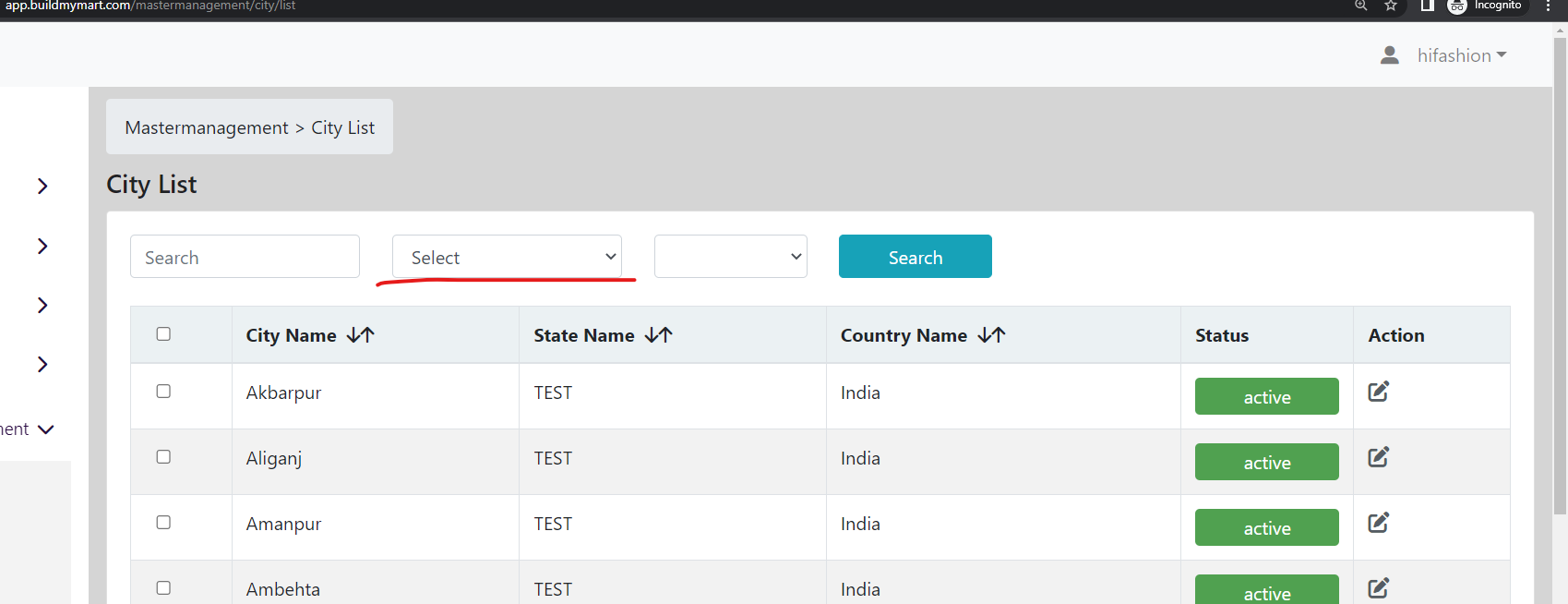Check the Amanpur row checkbox
Viewport: 1568px width, 604px height.
(x=163, y=522)
